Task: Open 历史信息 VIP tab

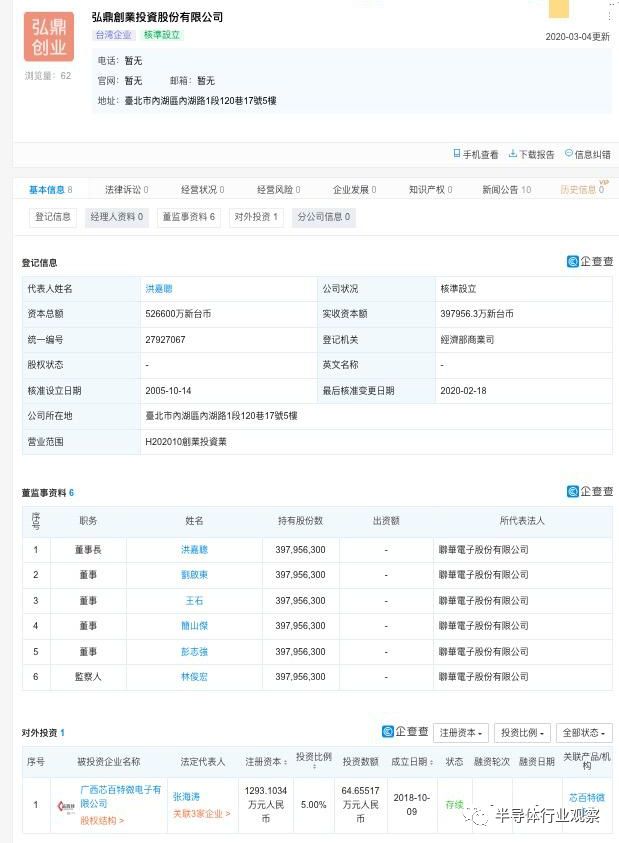Action: pos(582,189)
